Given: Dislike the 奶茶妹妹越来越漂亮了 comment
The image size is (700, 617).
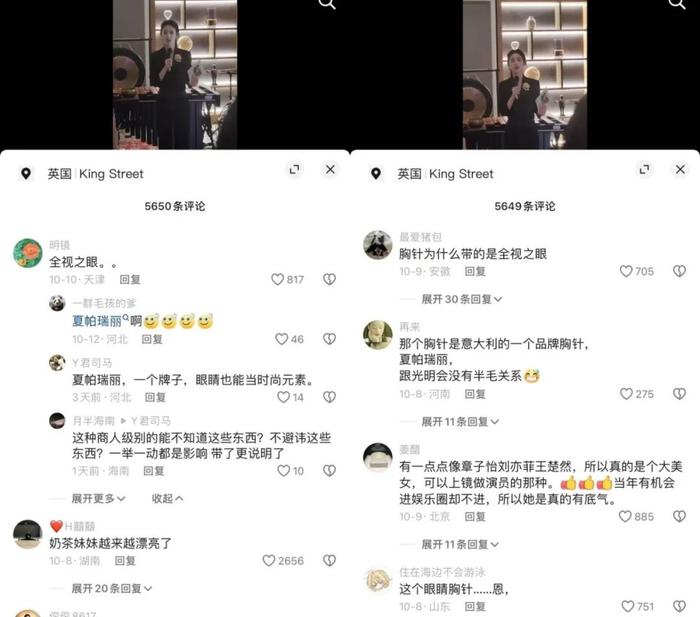Looking at the screenshot, I should (x=329, y=560).
